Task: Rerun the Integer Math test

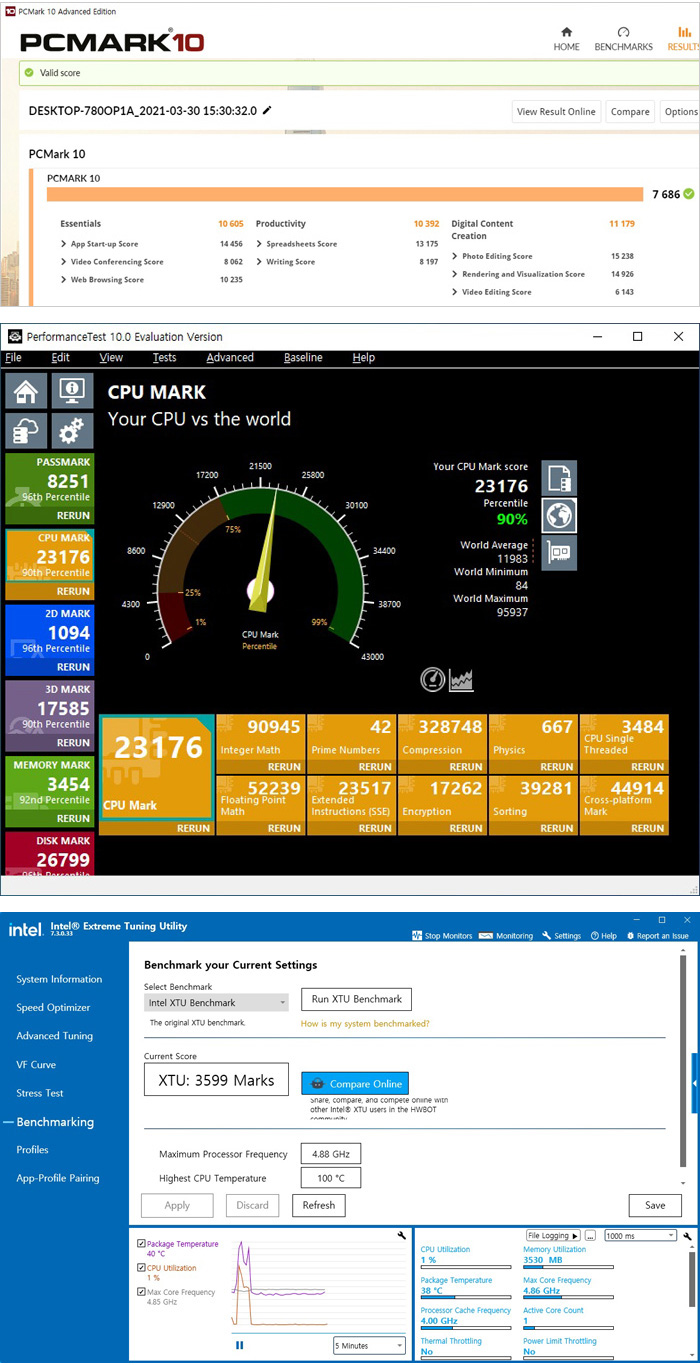Action: pyautogui.click(x=284, y=767)
